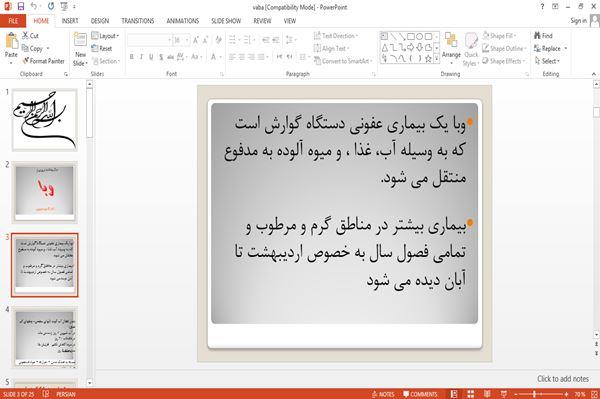This screenshot has height=399, width=600.
Task: Open the Layout dropdown
Action: tap(105, 36)
